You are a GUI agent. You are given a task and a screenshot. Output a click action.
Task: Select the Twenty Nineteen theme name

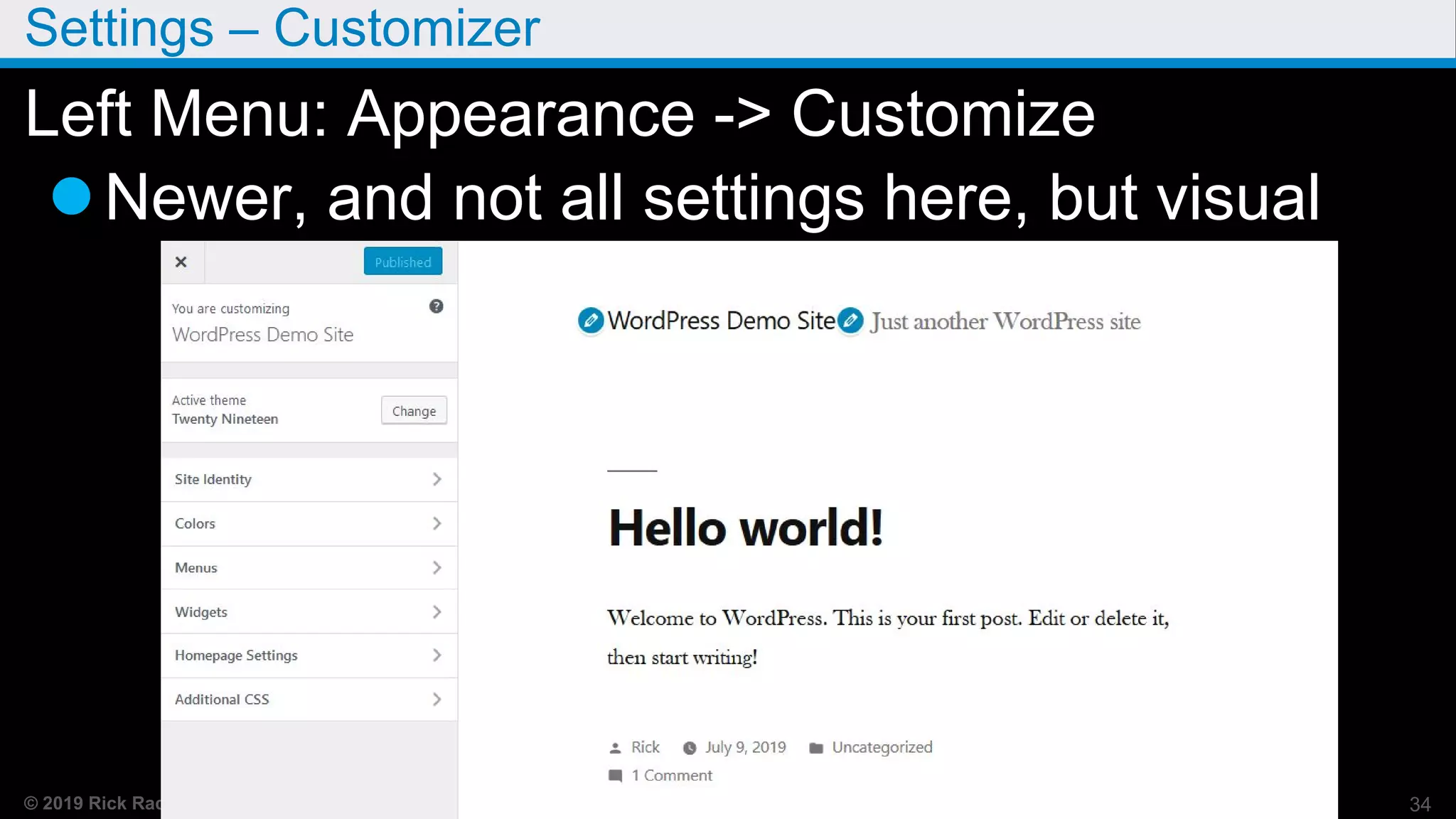[225, 419]
